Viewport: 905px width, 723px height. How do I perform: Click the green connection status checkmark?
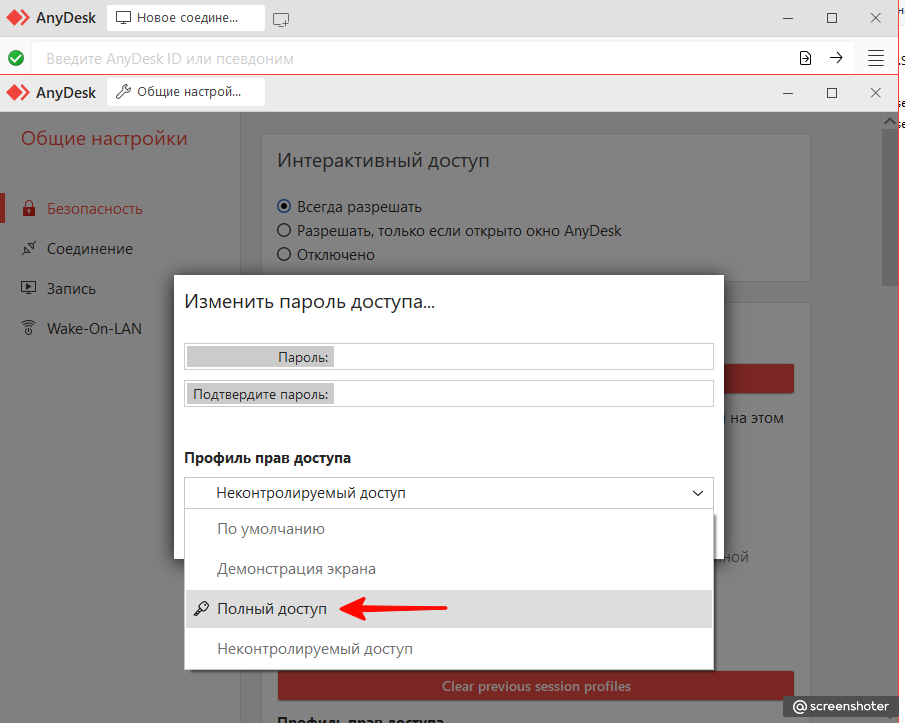point(16,58)
